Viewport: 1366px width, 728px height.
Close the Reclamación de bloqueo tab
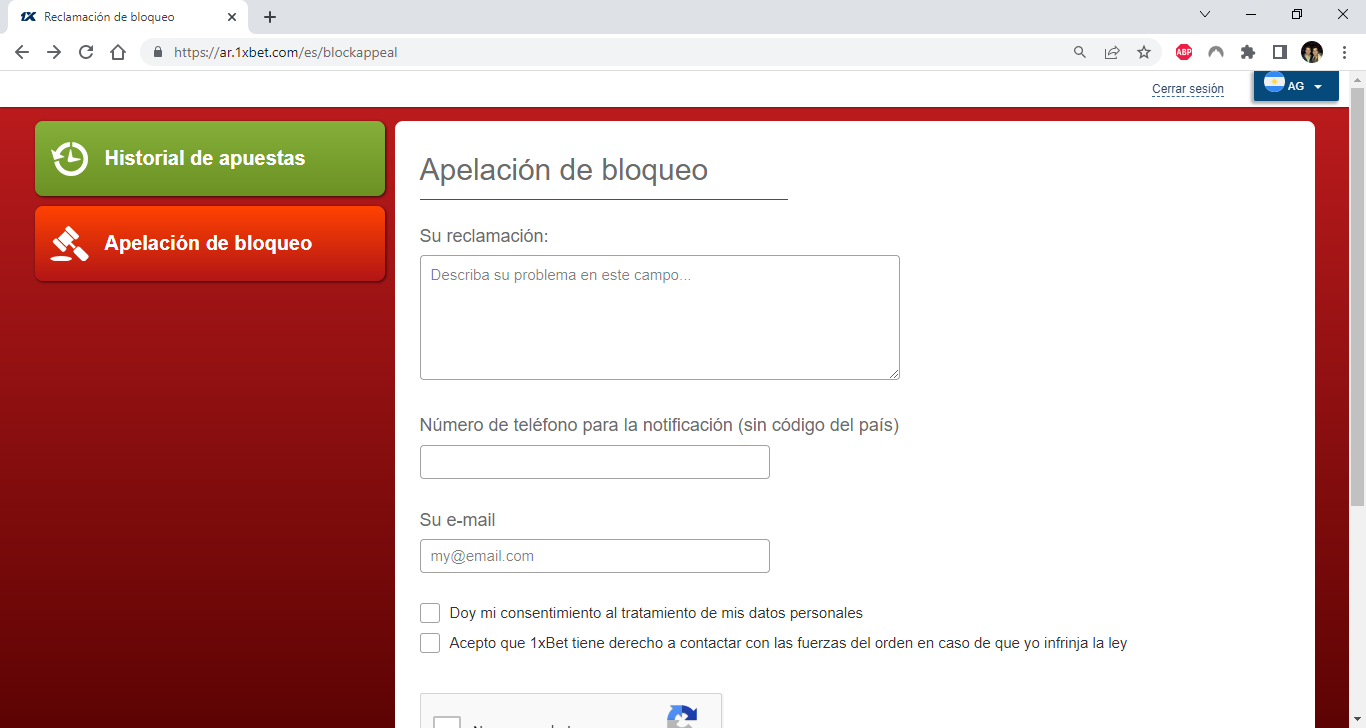[232, 17]
